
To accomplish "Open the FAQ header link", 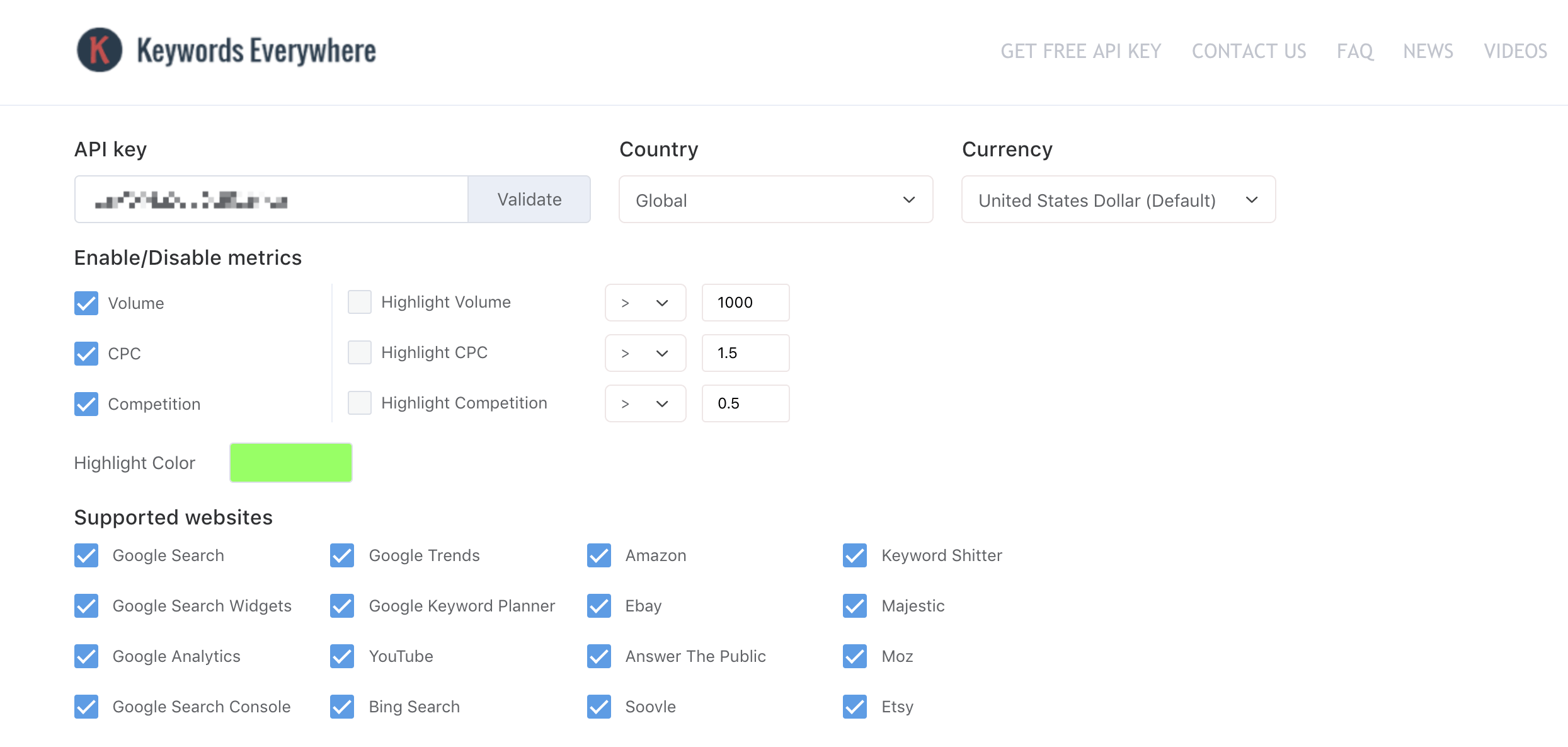I will tap(1354, 51).
